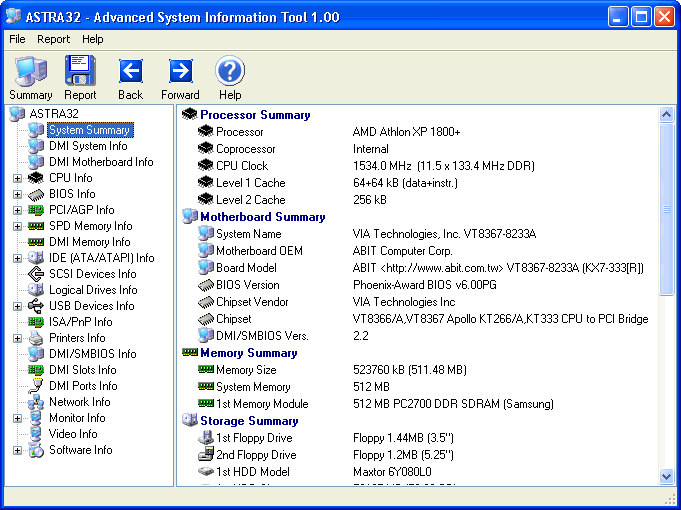The width and height of the screenshot is (681, 510).
Task: Click the Forward arrow toolbar icon
Action: [x=180, y=71]
